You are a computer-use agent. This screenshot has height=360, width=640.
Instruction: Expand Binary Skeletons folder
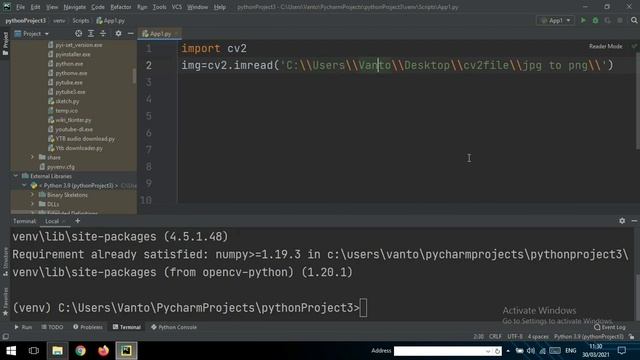click(x=32, y=195)
